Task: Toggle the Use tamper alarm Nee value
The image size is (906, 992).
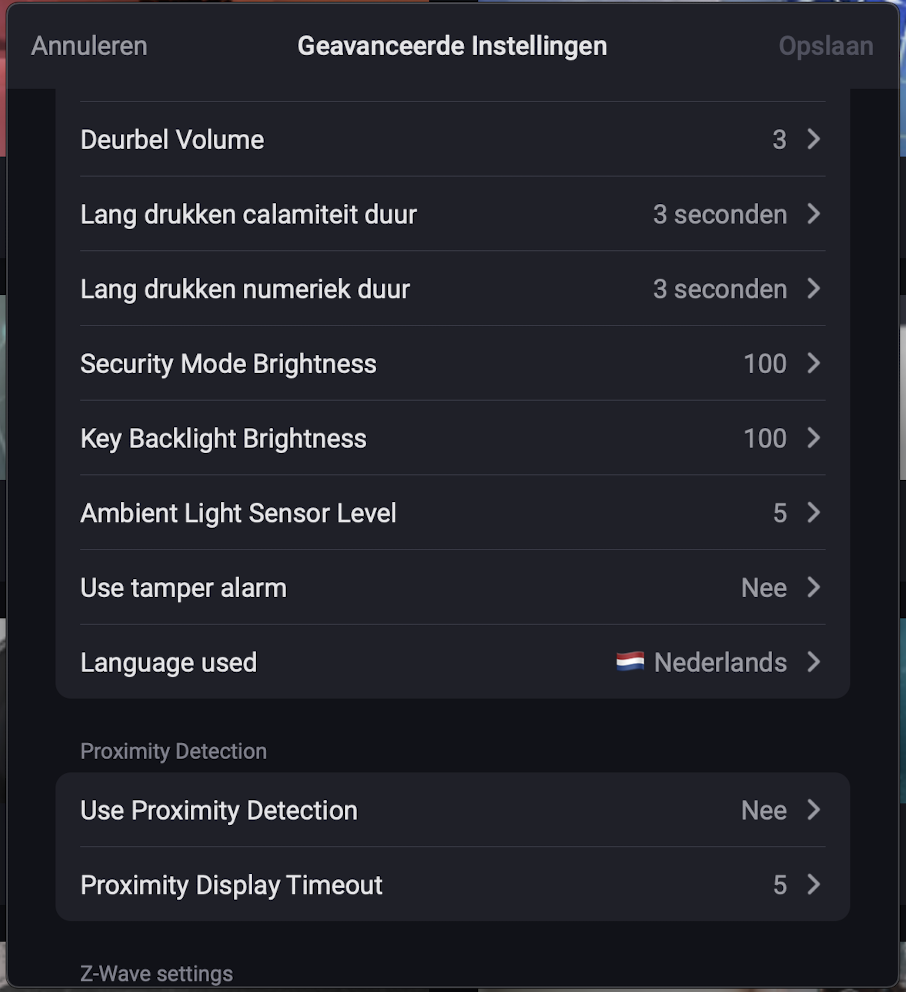Action: pyautogui.click(x=764, y=588)
